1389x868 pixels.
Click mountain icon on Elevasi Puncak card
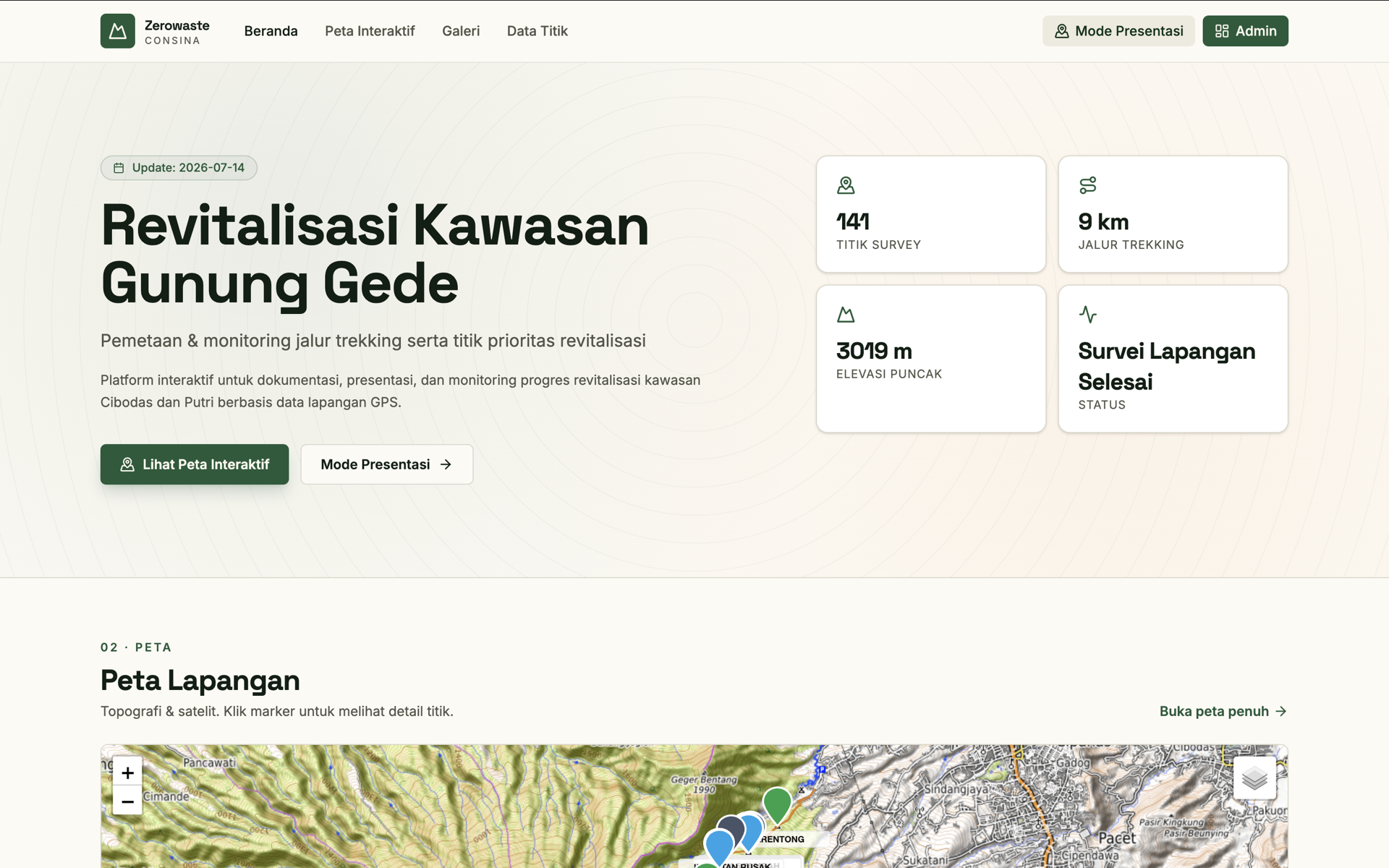(846, 315)
